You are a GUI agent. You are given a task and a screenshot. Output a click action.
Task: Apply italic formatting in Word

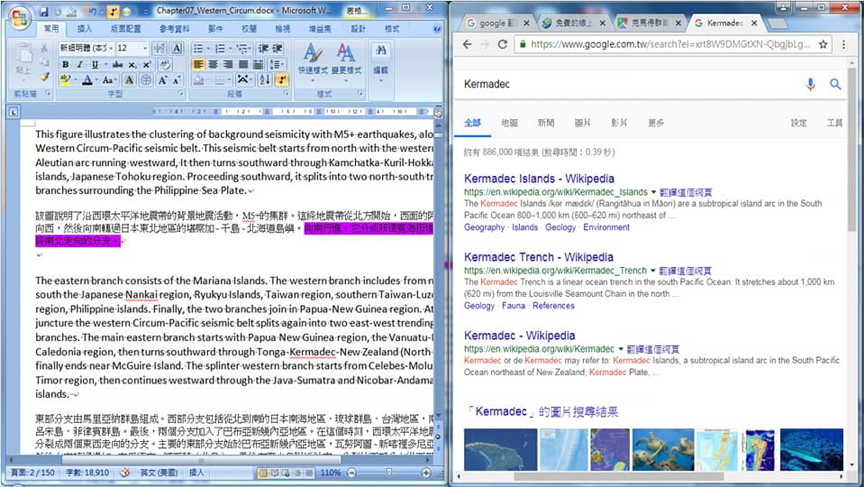tap(80, 64)
